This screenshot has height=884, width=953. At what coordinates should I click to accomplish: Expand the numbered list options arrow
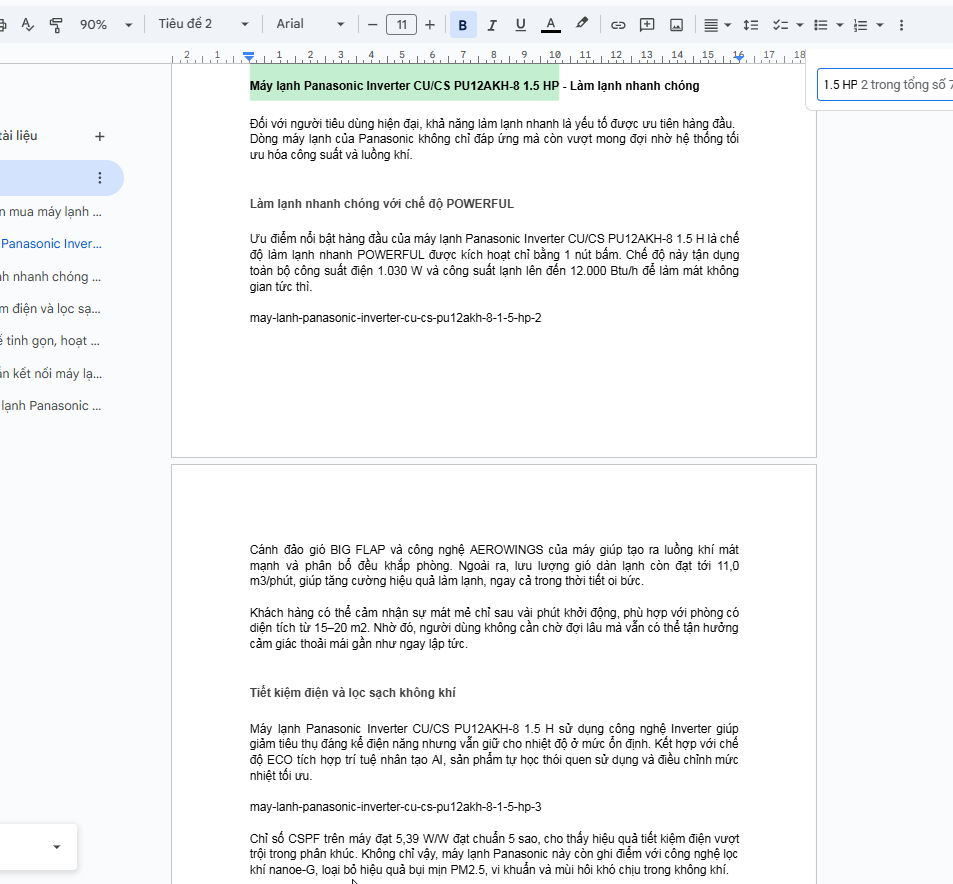[880, 25]
